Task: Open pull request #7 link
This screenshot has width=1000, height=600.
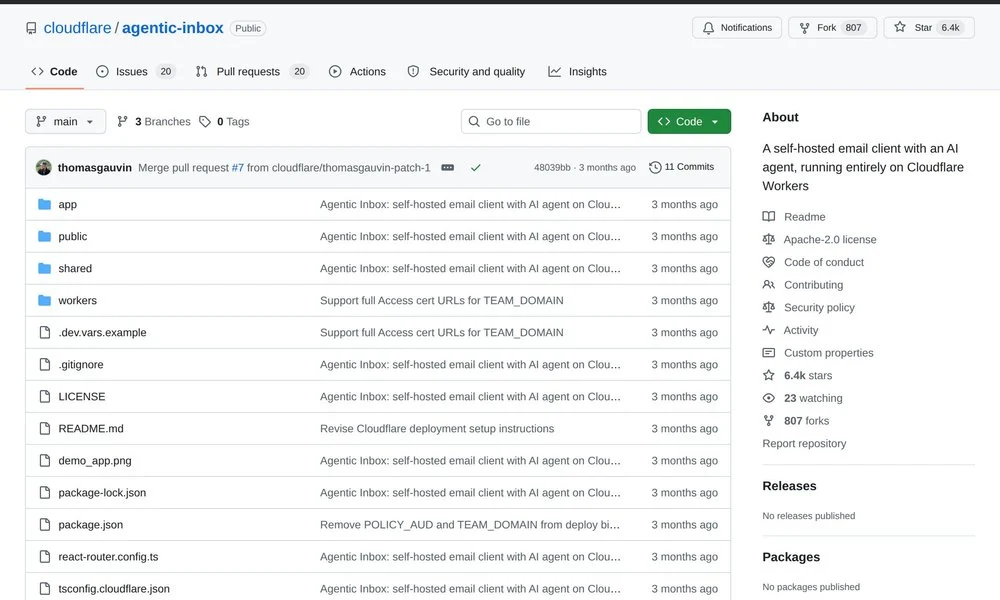Action: click(x=237, y=168)
